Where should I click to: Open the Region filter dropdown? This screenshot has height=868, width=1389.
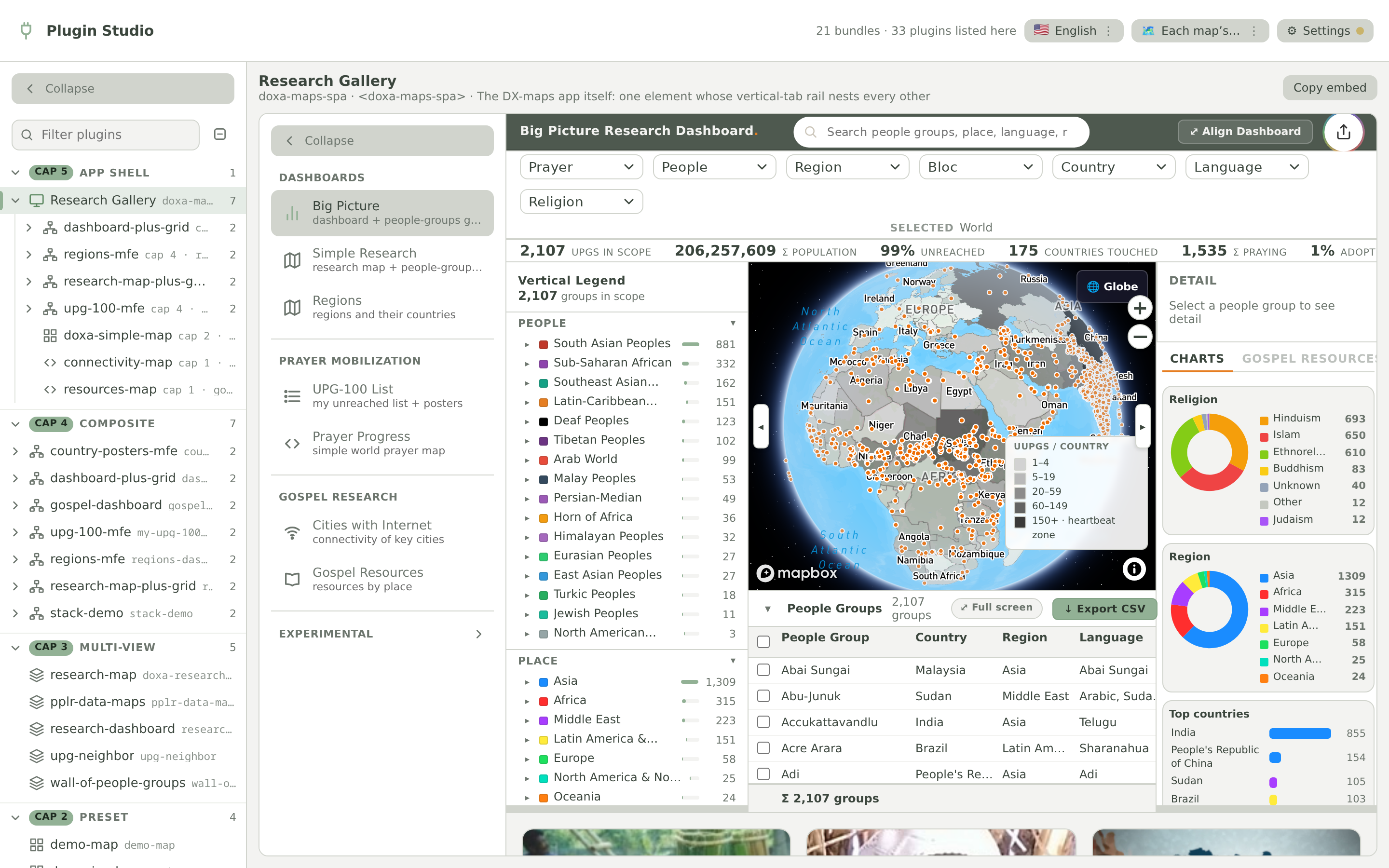tap(847, 167)
